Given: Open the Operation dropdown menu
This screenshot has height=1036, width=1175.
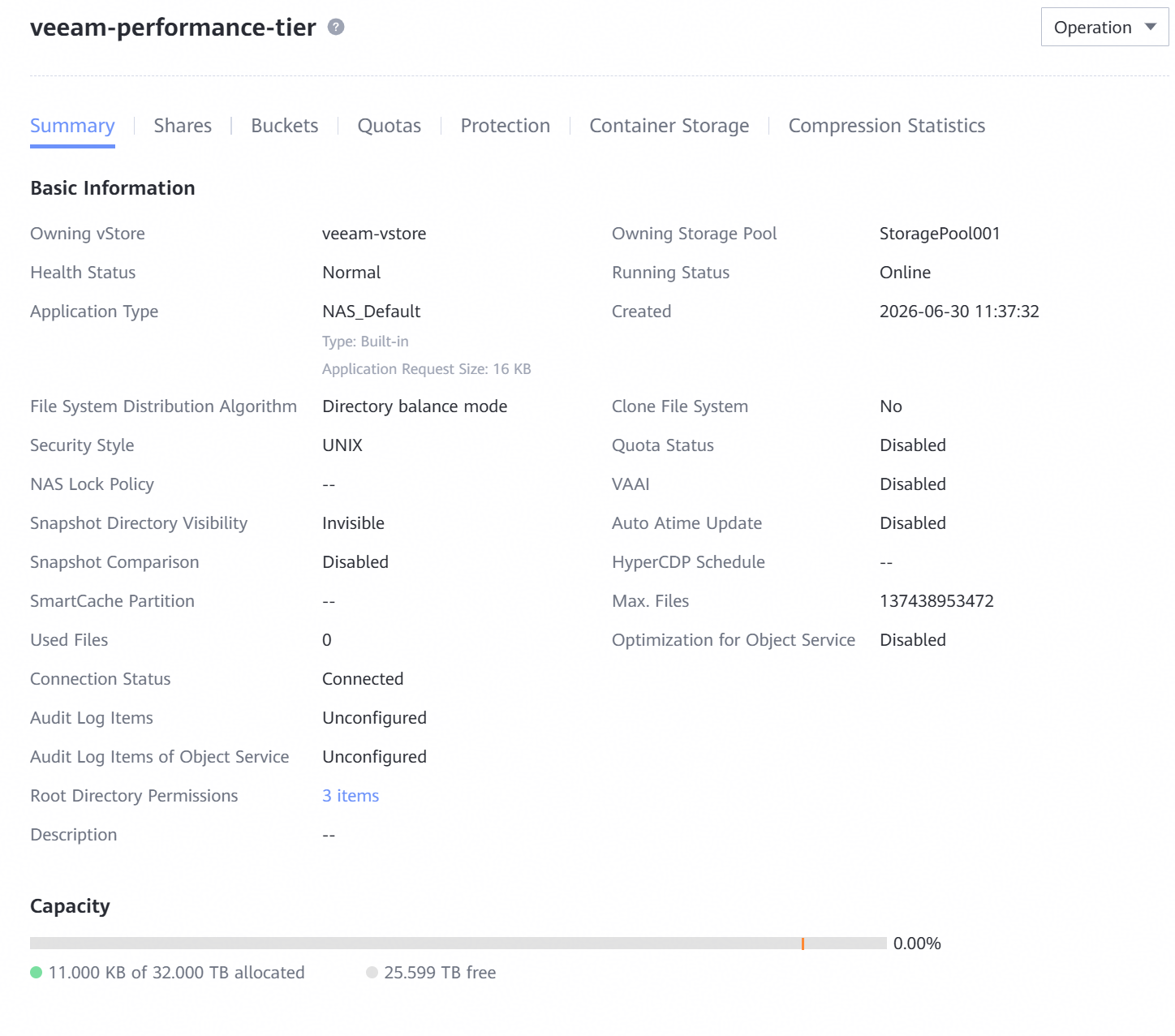Looking at the screenshot, I should (x=1104, y=27).
